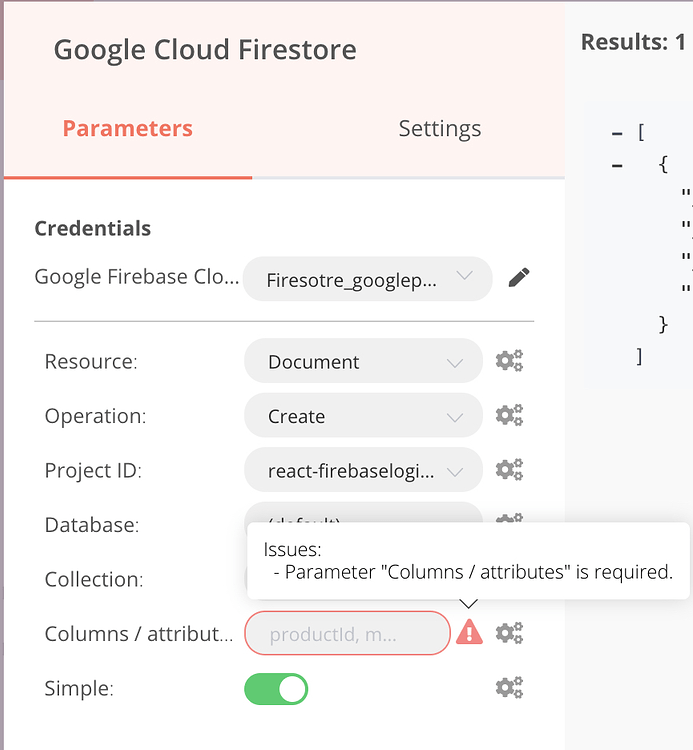Click the Google Cloud Firestore node title
The image size is (693, 750).
tap(205, 49)
